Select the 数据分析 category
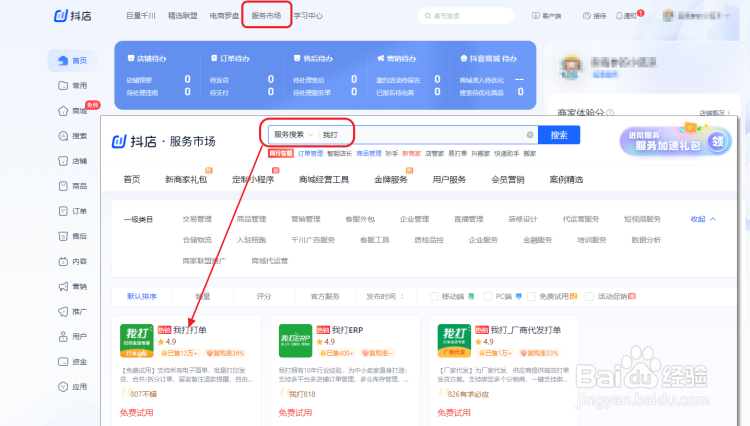 click(646, 240)
